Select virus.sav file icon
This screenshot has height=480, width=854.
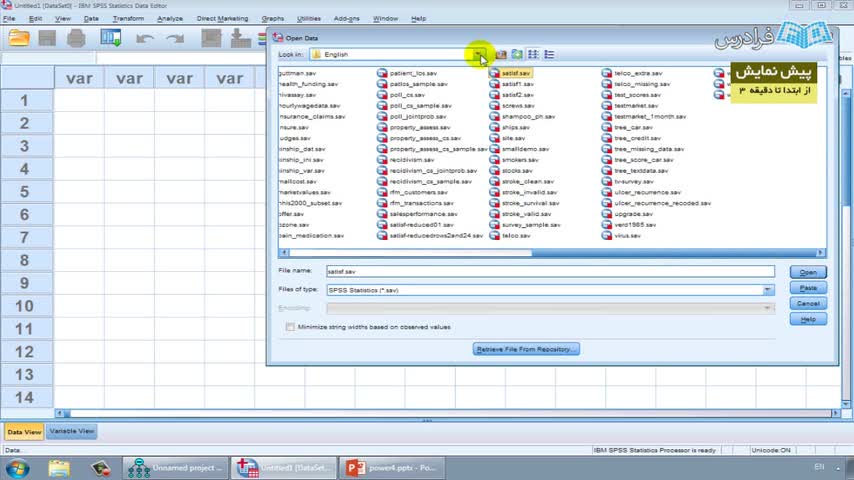[x=606, y=236]
